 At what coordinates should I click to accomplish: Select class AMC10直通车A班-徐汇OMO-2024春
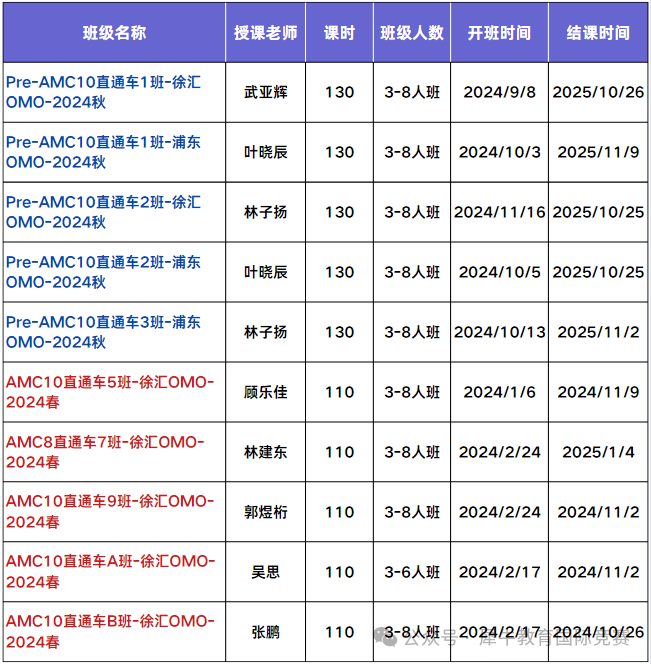(111, 572)
